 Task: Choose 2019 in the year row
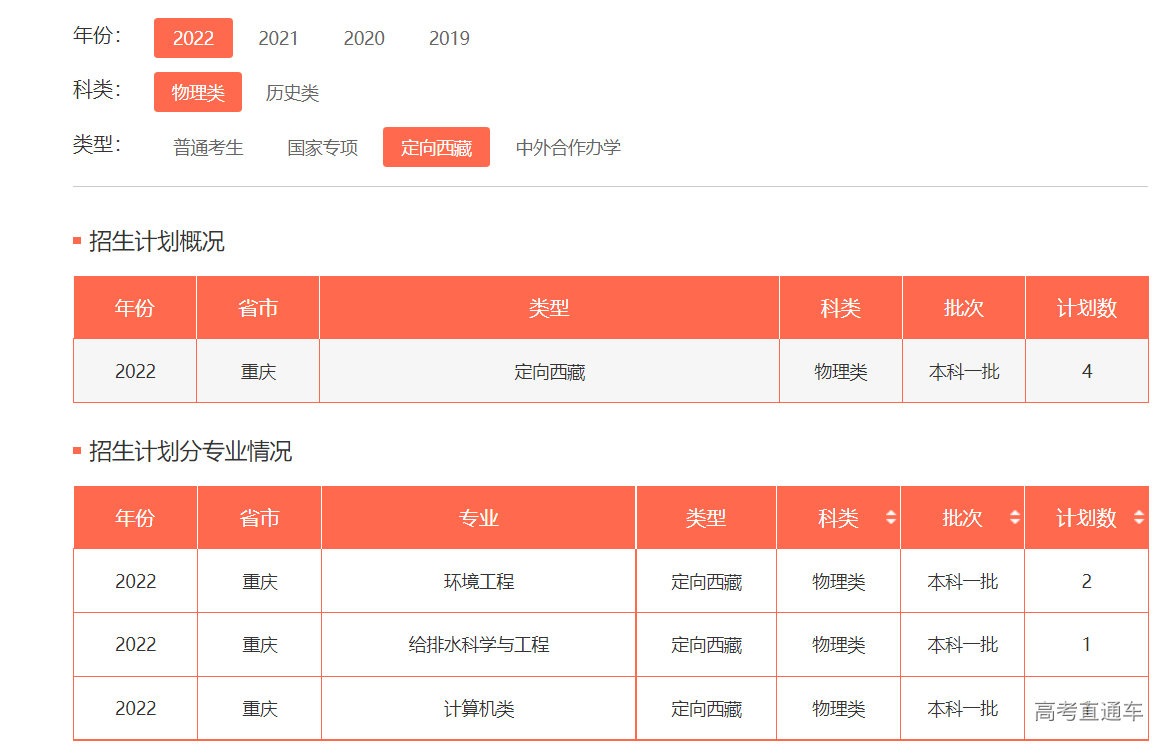click(449, 38)
